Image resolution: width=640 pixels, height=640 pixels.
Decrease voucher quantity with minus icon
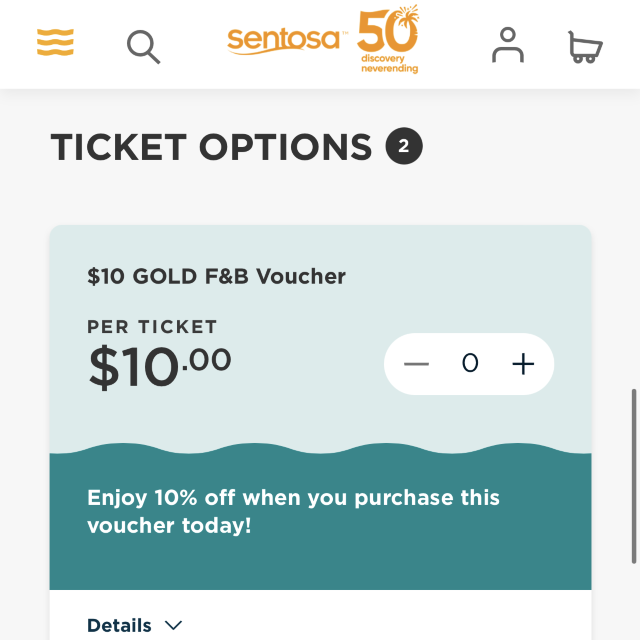point(416,364)
